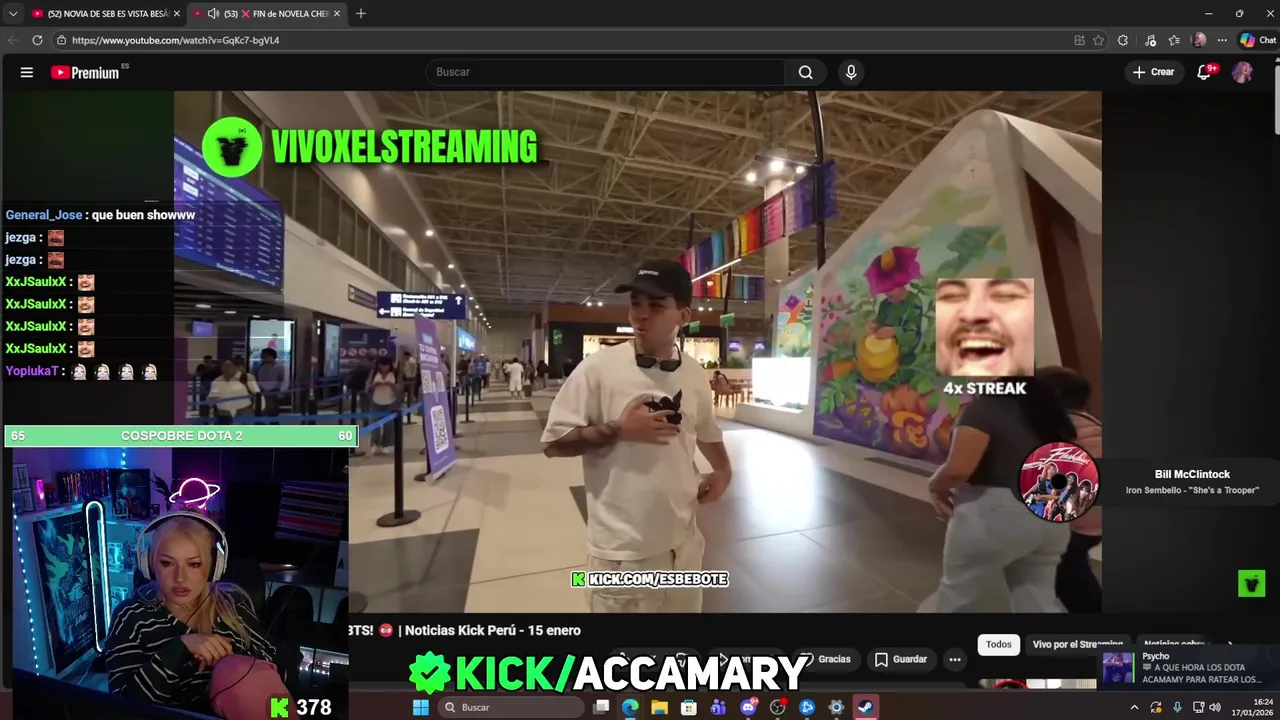Viewport: 1280px width, 720px height.
Task: Open the browser extensions puzzle icon
Action: coord(1123,40)
